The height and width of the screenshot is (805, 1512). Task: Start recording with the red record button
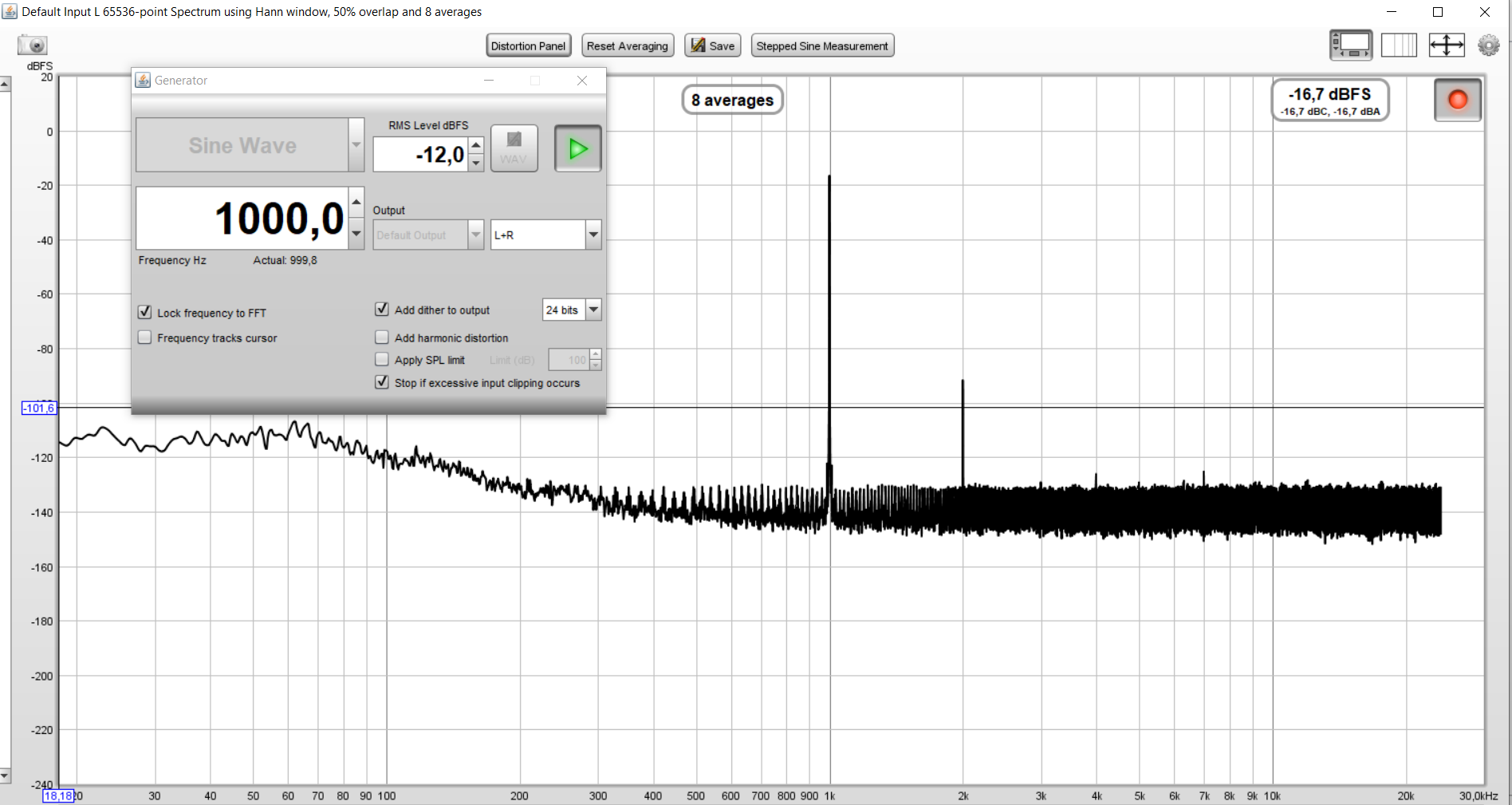coord(1457,100)
